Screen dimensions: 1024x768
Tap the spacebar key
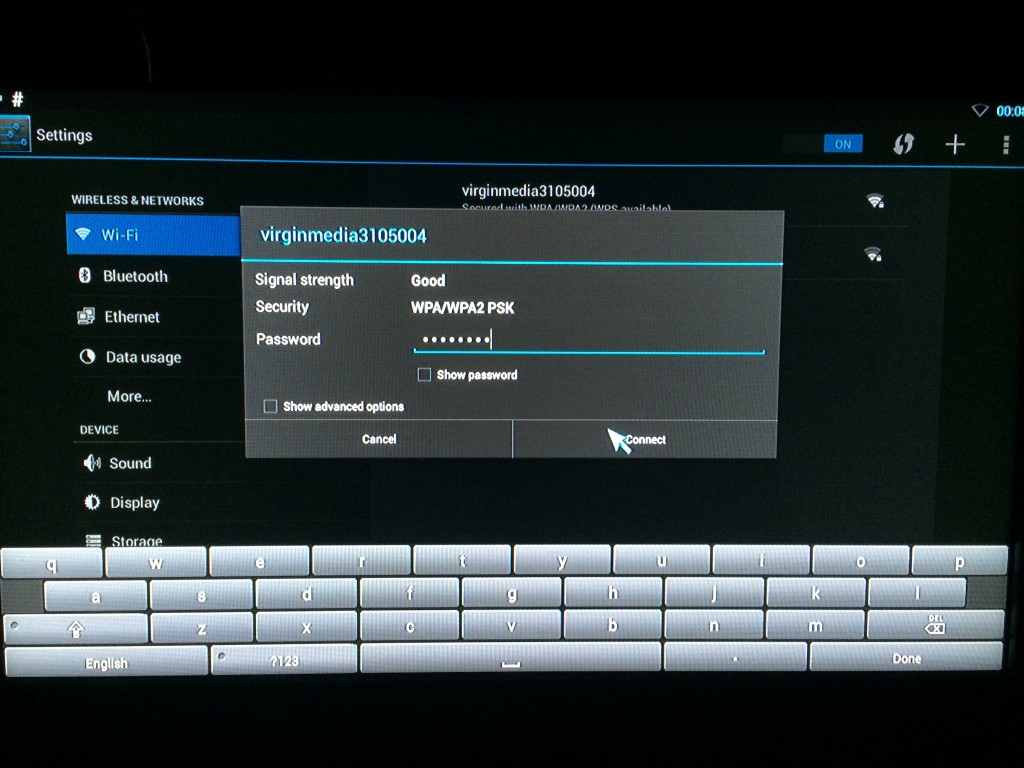point(511,658)
